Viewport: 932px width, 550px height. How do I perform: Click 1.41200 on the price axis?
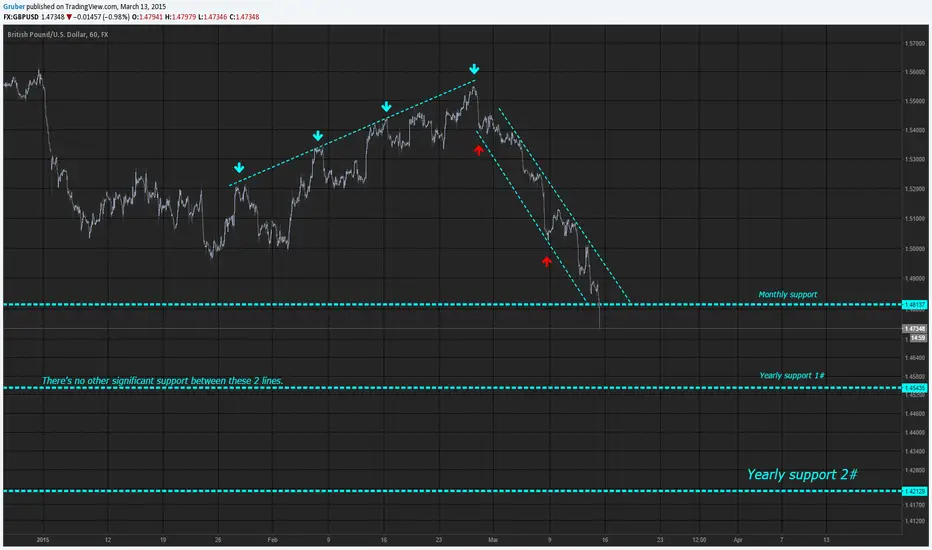pos(915,521)
